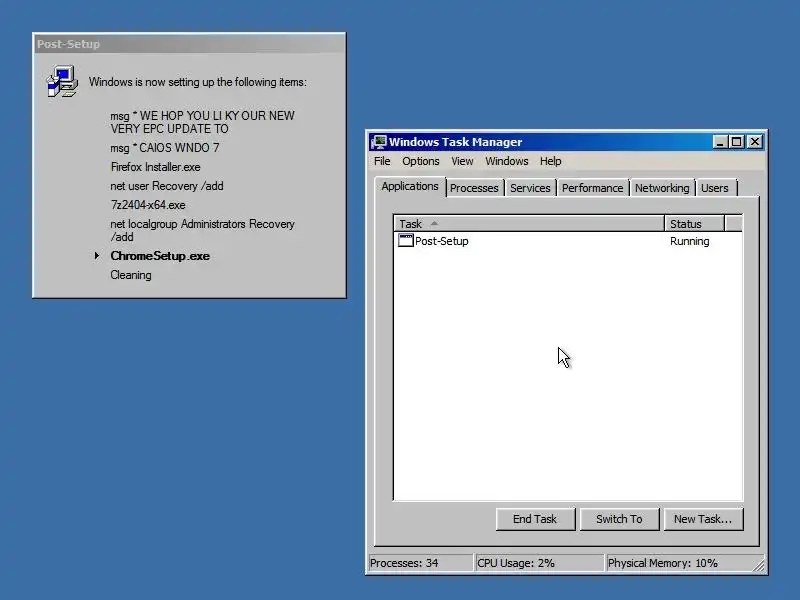This screenshot has width=800, height=600.
Task: Click the Windows Task Manager title text
Action: 455,142
